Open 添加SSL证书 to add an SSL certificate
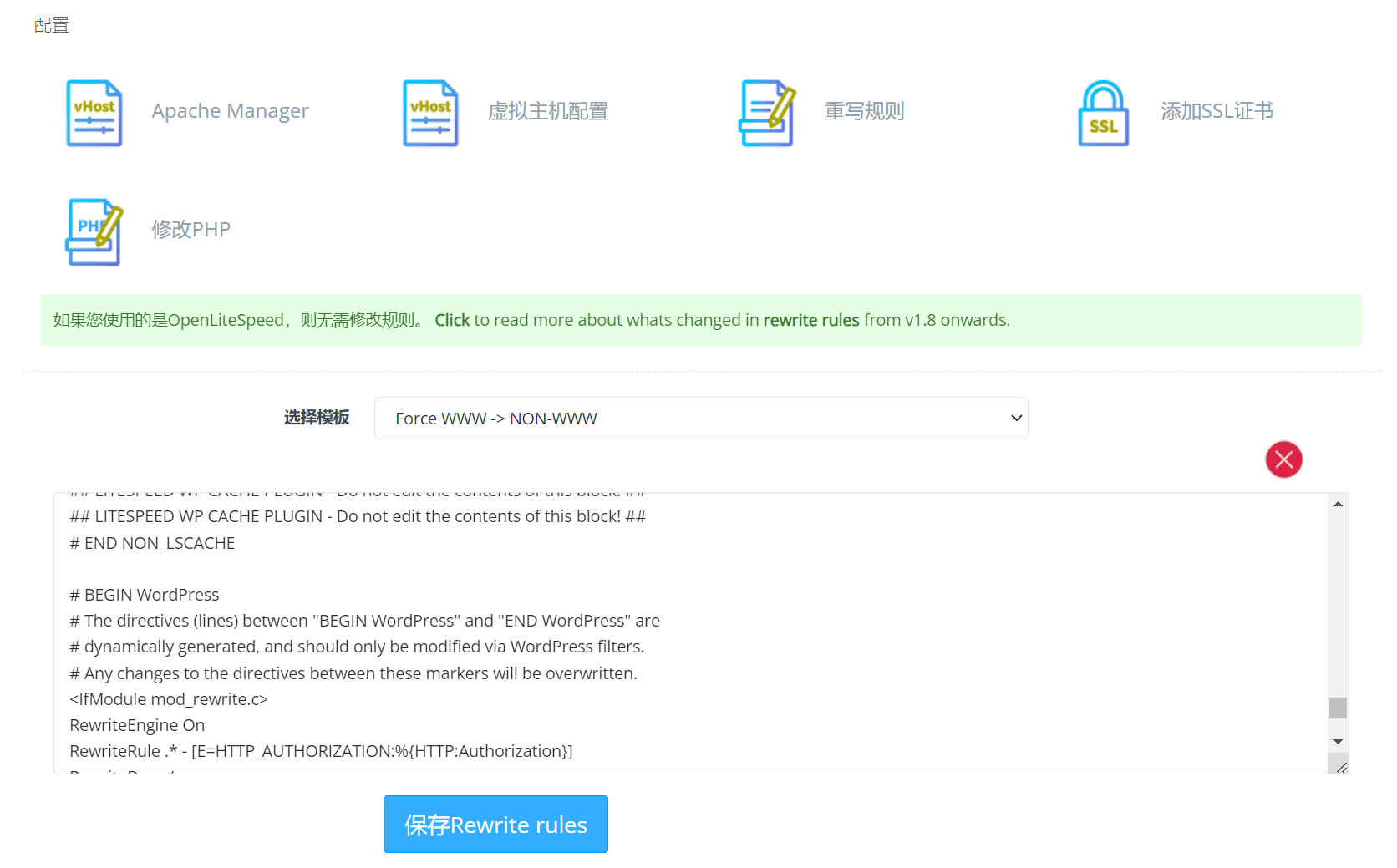This screenshot has width=1397, height=868. click(1217, 111)
